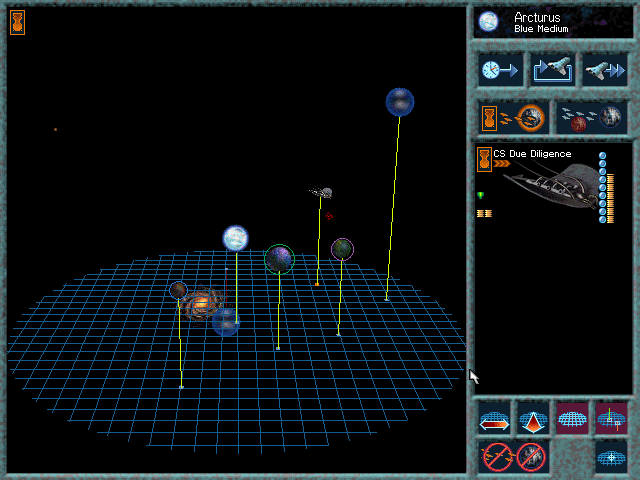Click the orange hourglass icon in top-left corner
This screenshot has height=480, width=640.
click(17, 22)
